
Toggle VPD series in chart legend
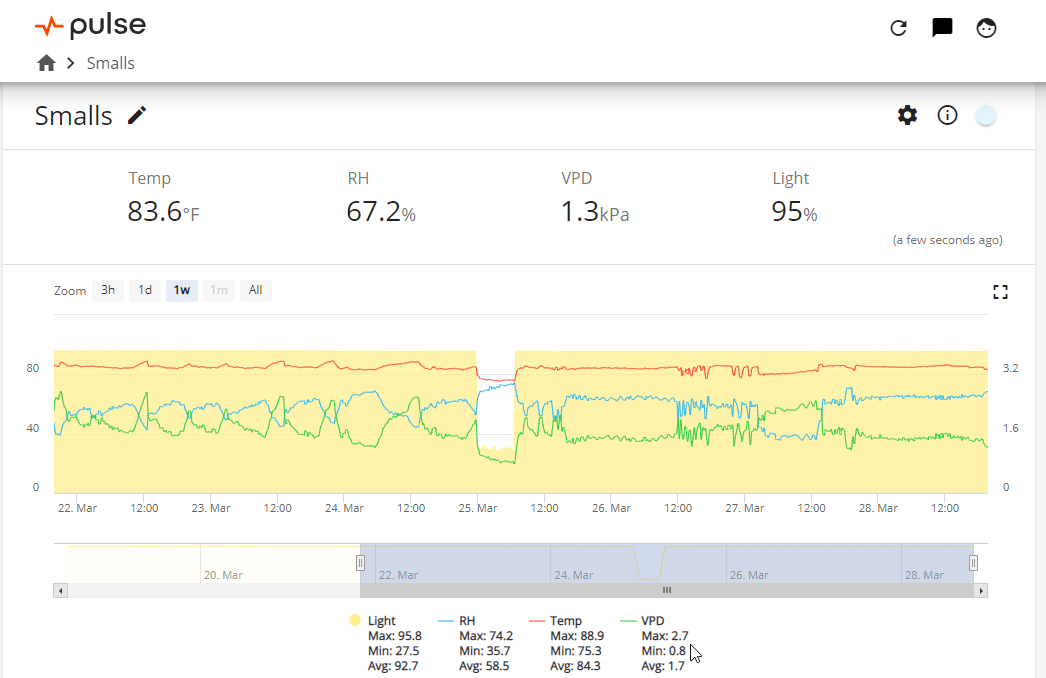(x=642, y=621)
